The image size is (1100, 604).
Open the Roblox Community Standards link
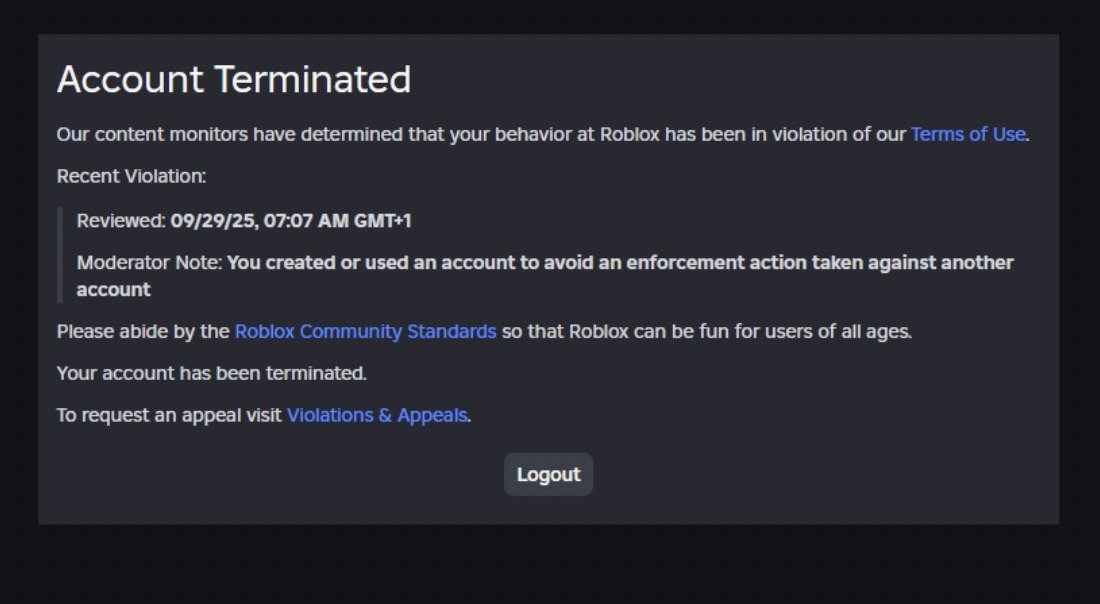click(365, 331)
